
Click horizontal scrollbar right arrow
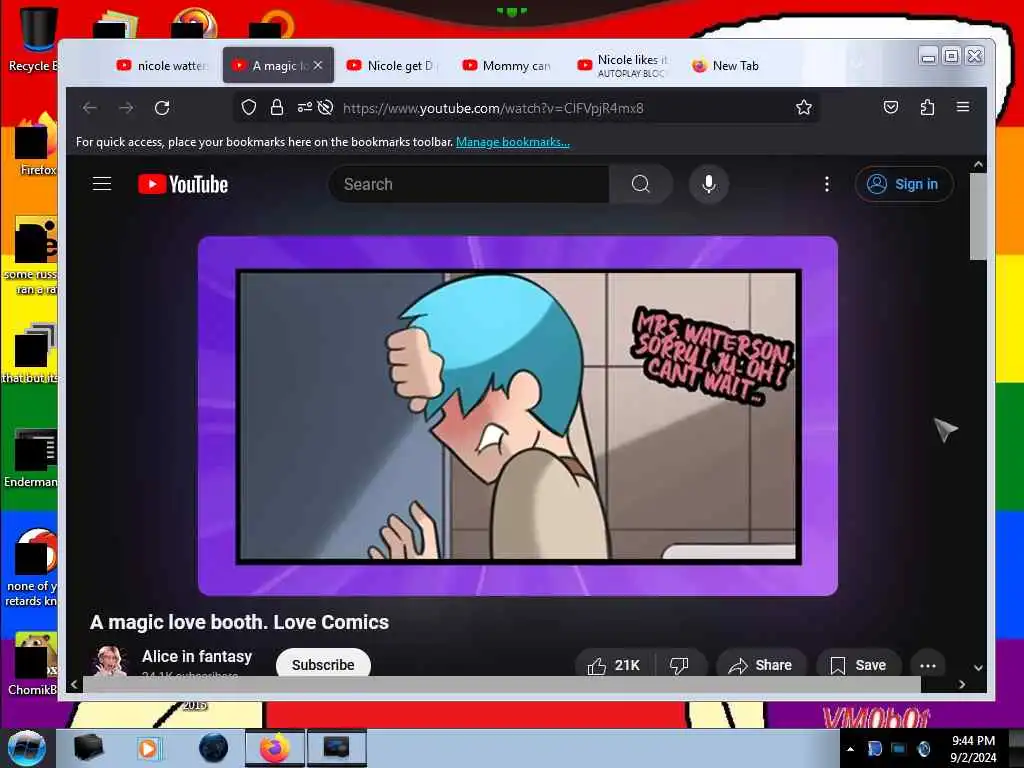pyautogui.click(x=962, y=684)
